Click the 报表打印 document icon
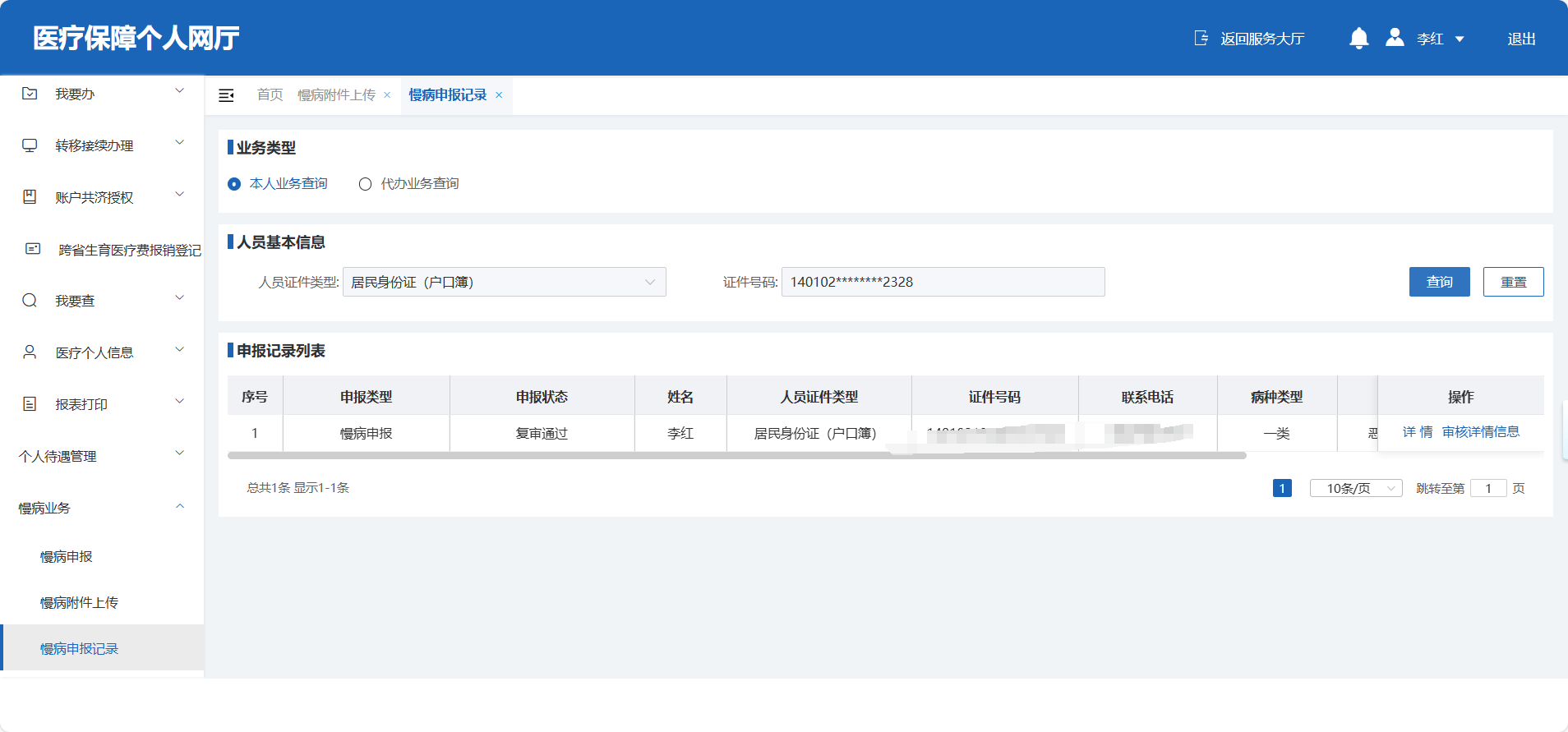Image resolution: width=1568 pixels, height=732 pixels. tap(30, 404)
